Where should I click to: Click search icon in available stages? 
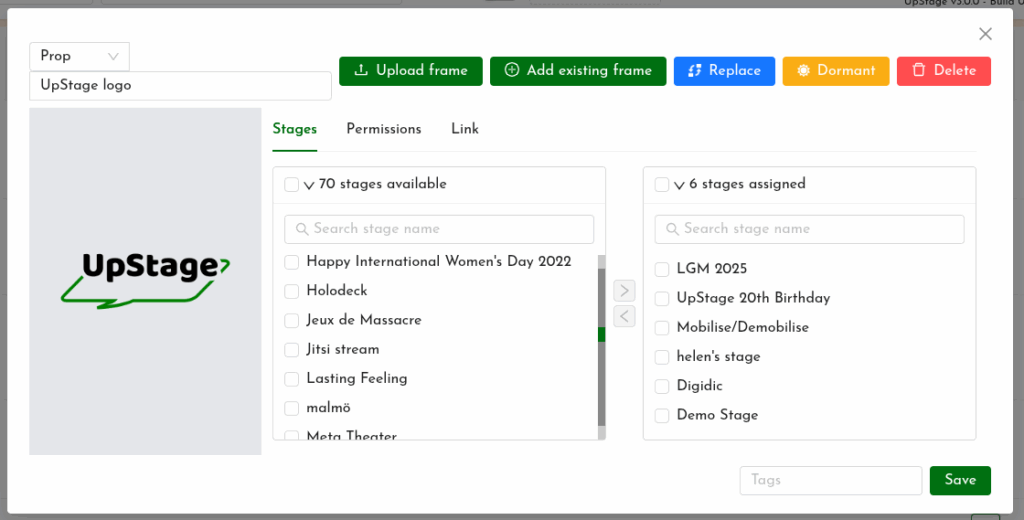(x=302, y=229)
